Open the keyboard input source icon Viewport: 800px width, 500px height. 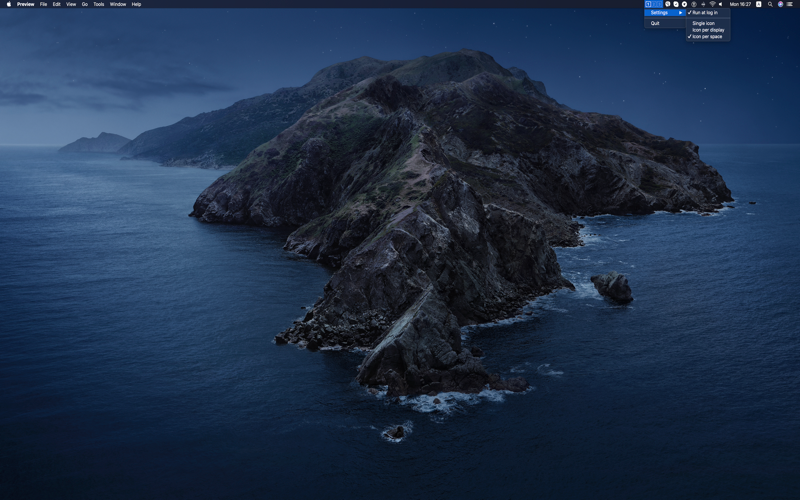click(x=759, y=4)
